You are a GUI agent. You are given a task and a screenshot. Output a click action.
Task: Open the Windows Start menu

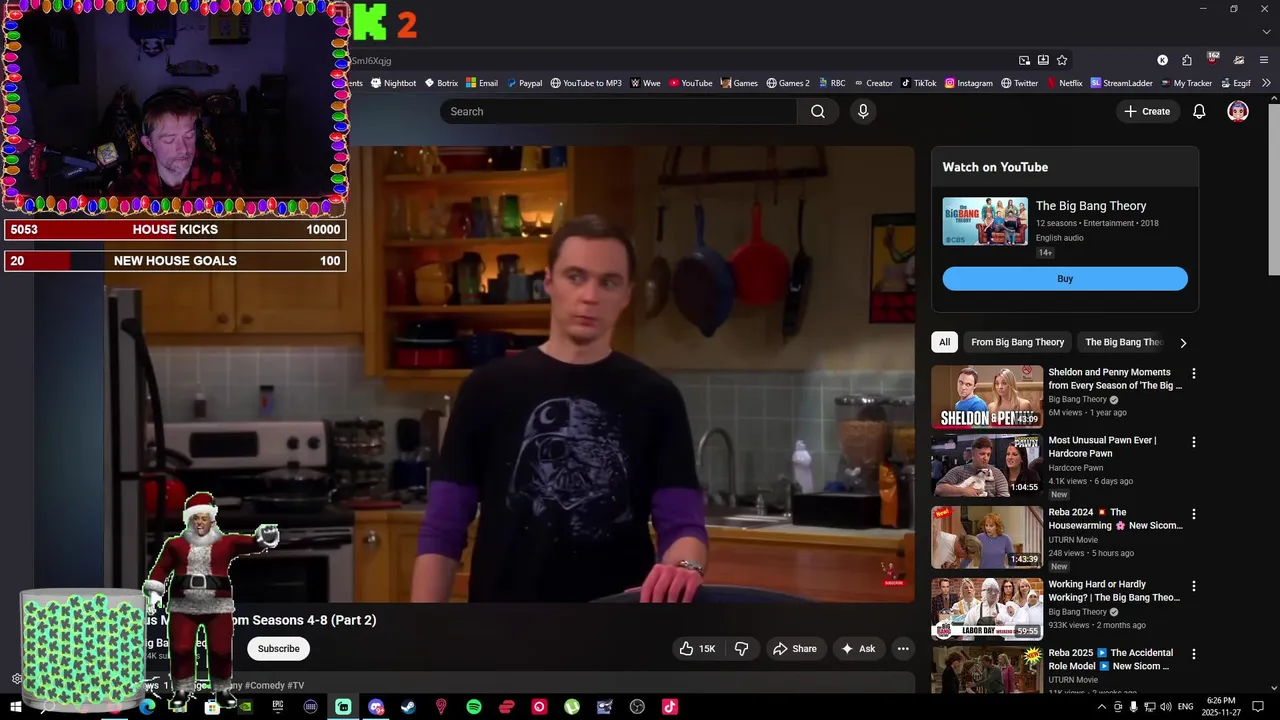coord(16,707)
